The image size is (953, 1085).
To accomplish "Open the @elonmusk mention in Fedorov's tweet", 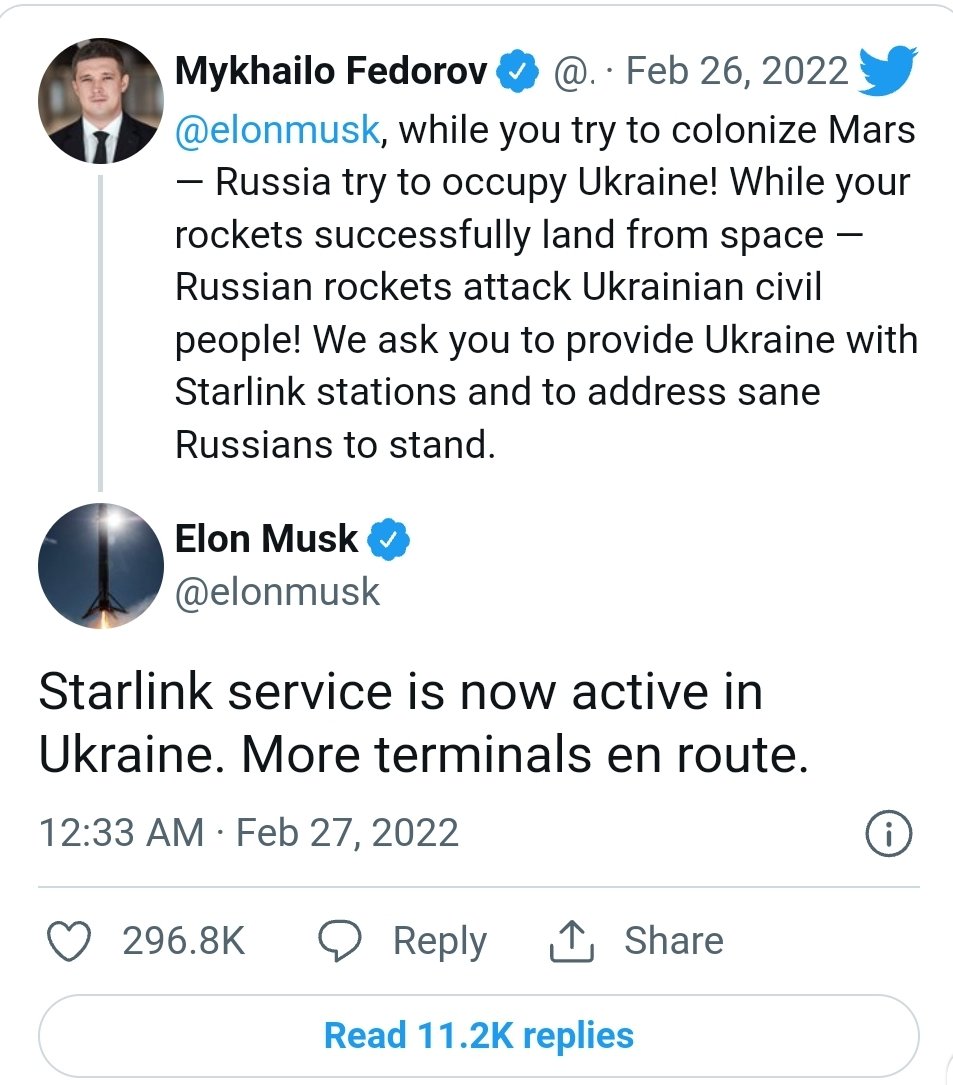I will click(278, 129).
